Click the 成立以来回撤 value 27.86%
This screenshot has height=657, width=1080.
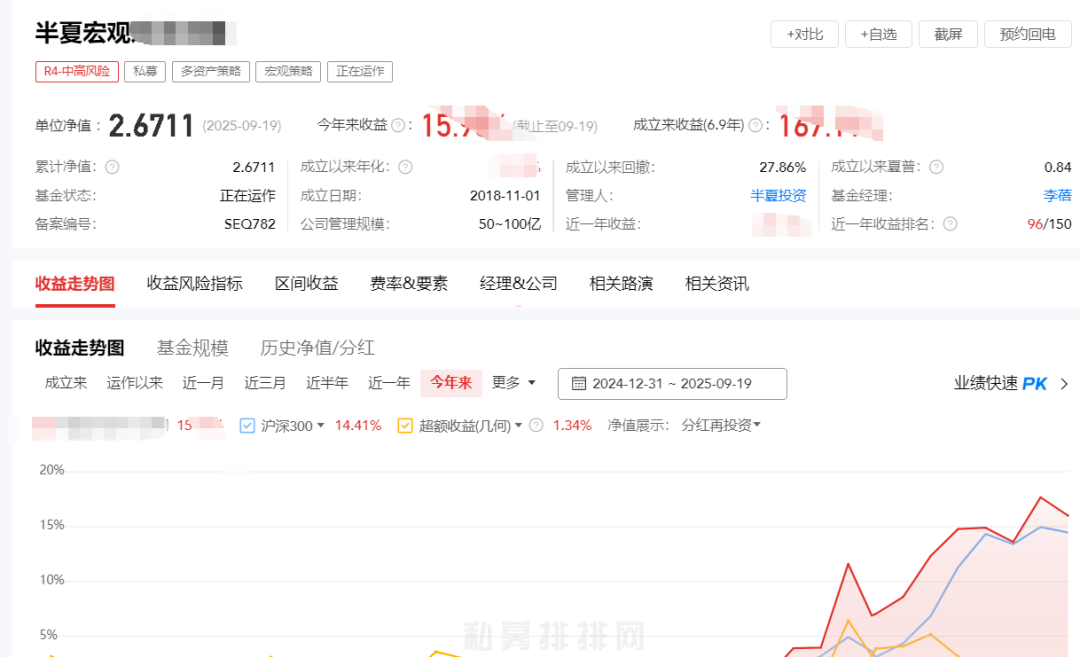point(782,167)
